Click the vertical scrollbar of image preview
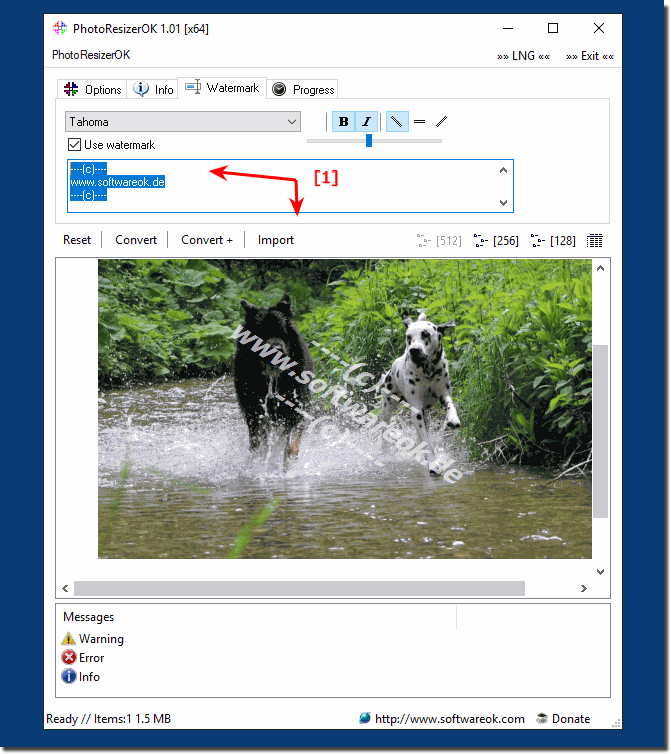Screen dimensions: 671x754 click(600, 431)
